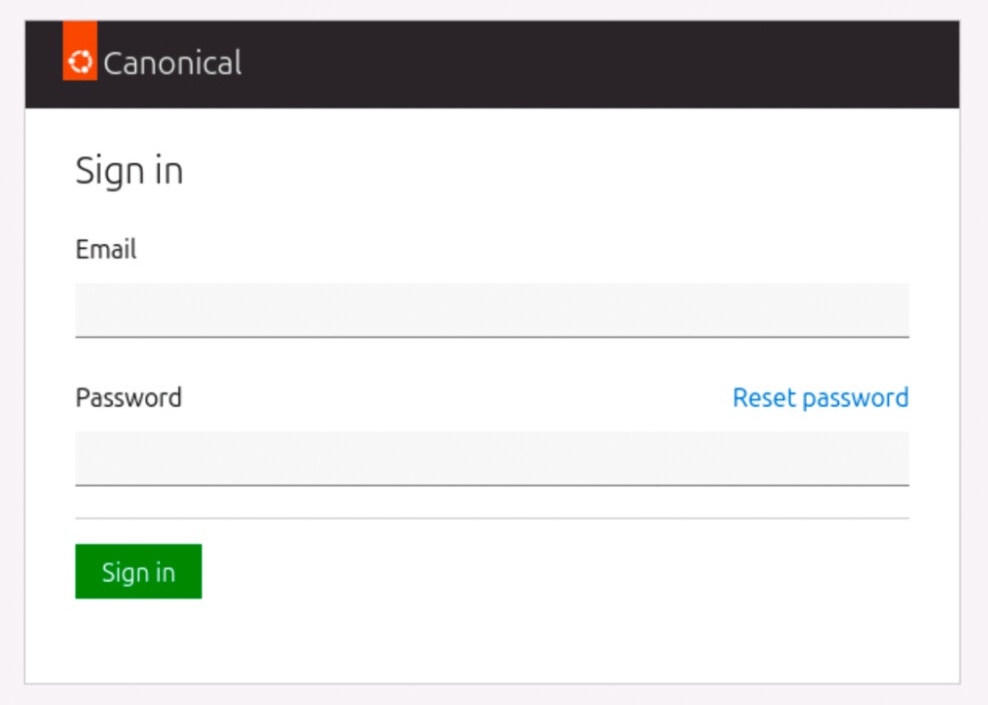Click the word Canonical beside the logo
The height and width of the screenshot is (705, 988).
(172, 63)
